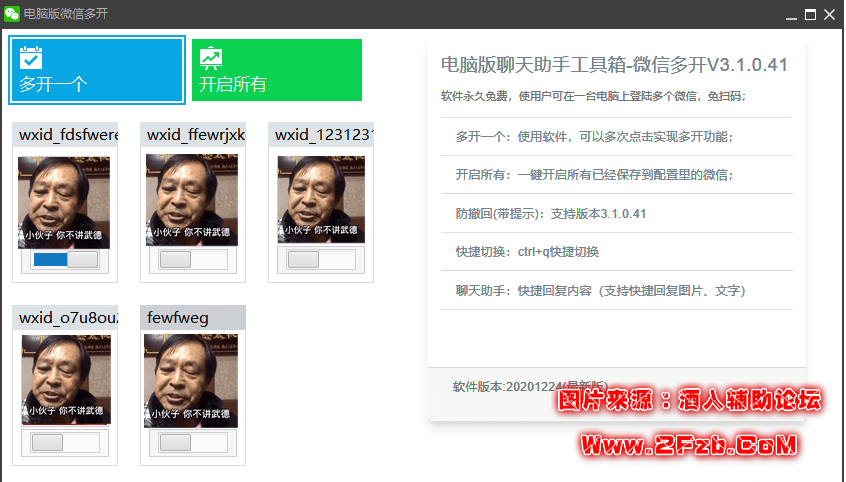This screenshot has width=846, height=482.
Task: Click the 电脑版微信多开 window title text
Action: pyautogui.click(x=66, y=13)
